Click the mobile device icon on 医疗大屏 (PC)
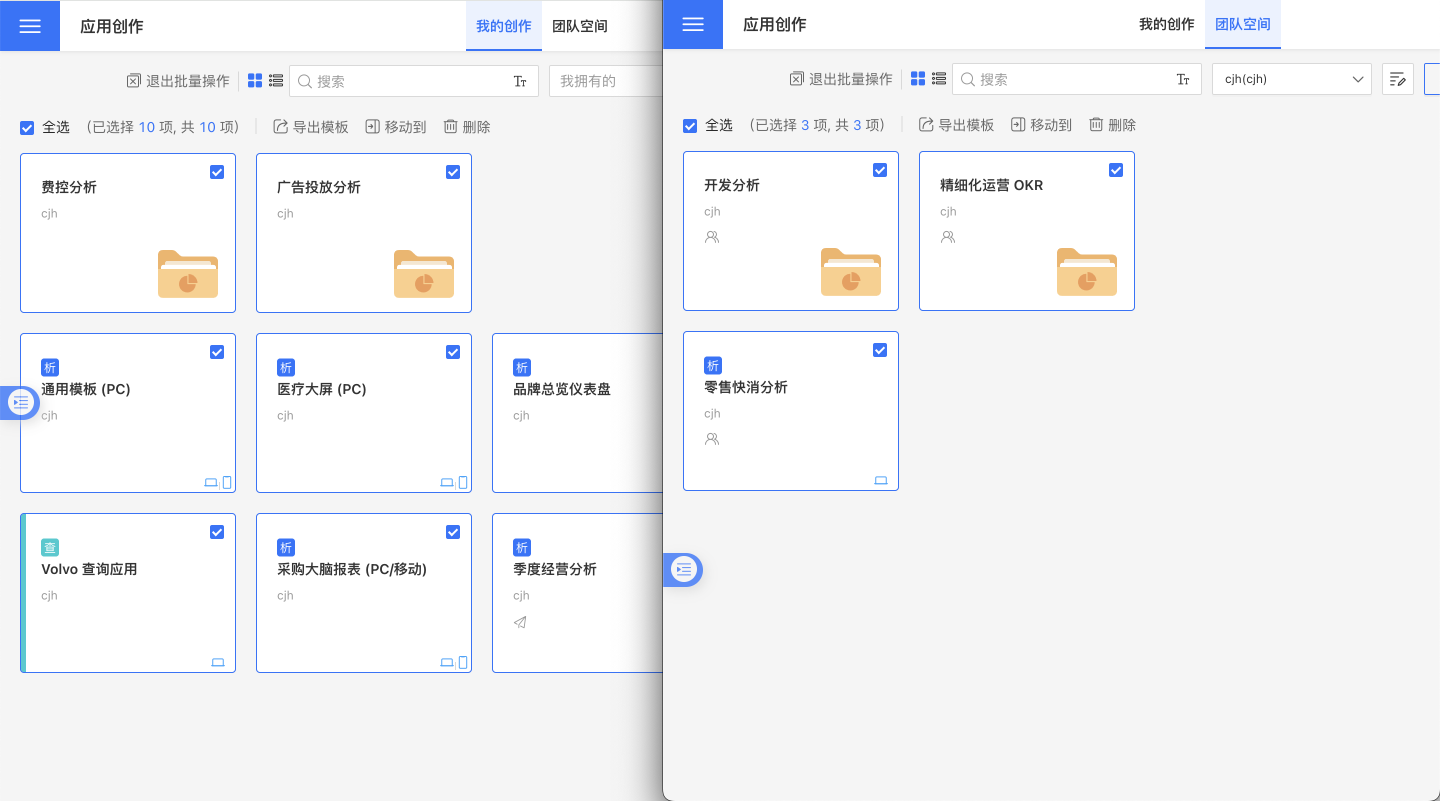Viewport: 1440px width, 801px height. [x=463, y=483]
